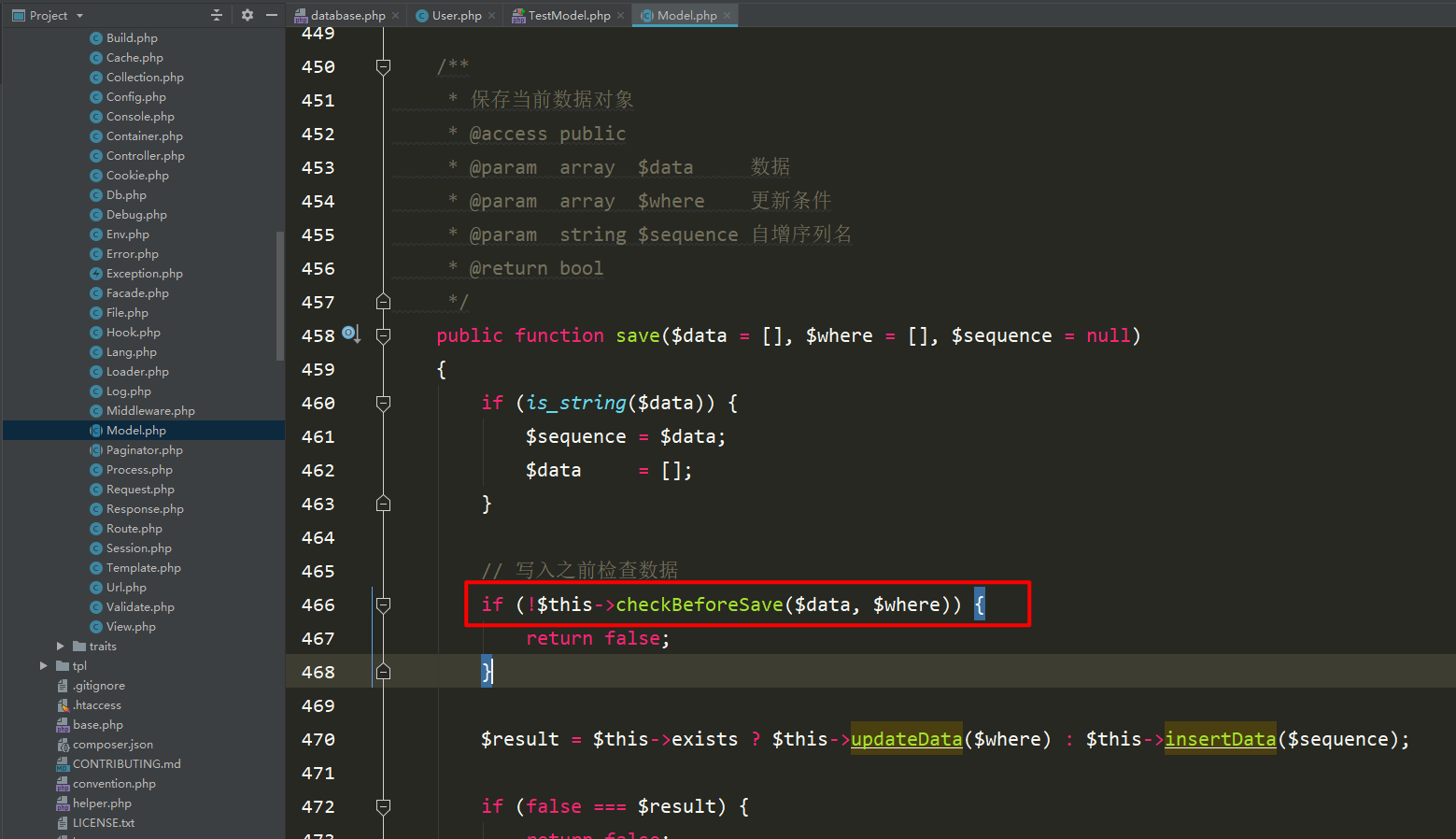Image resolution: width=1456 pixels, height=839 pixels.
Task: Click the collapse all icon in Project panel
Action: [x=217, y=15]
